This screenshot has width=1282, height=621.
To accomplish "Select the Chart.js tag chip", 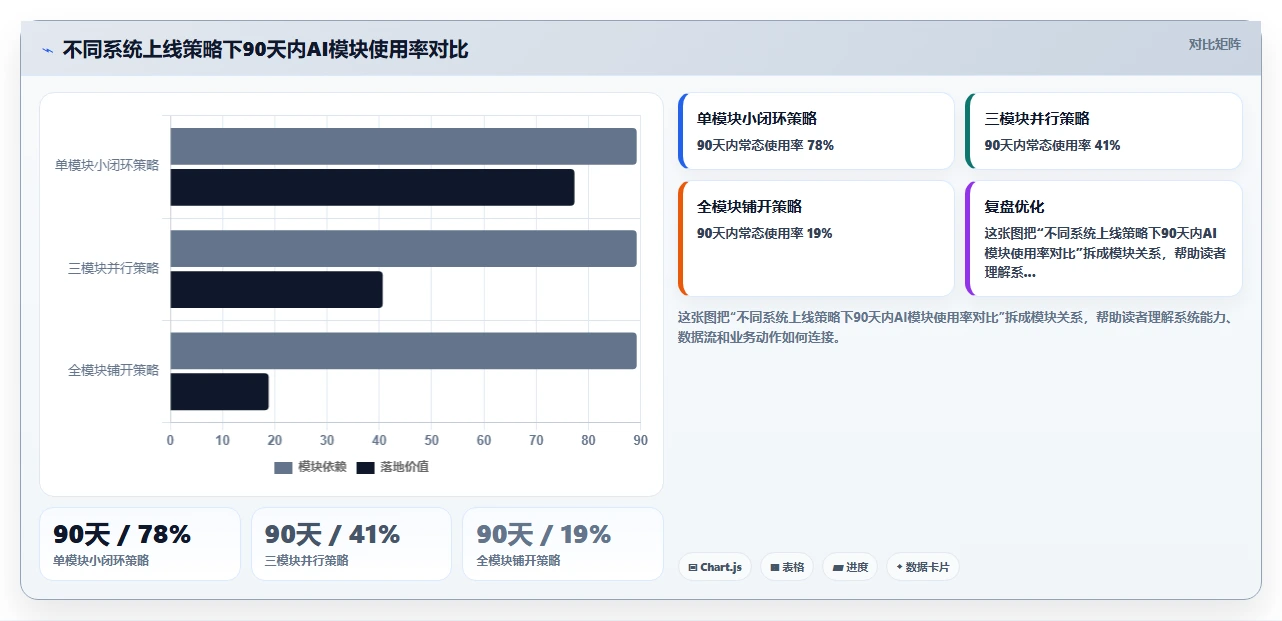I will 715,567.
